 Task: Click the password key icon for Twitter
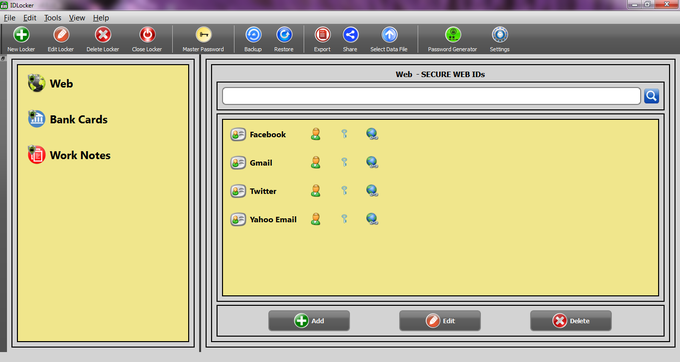(x=344, y=190)
